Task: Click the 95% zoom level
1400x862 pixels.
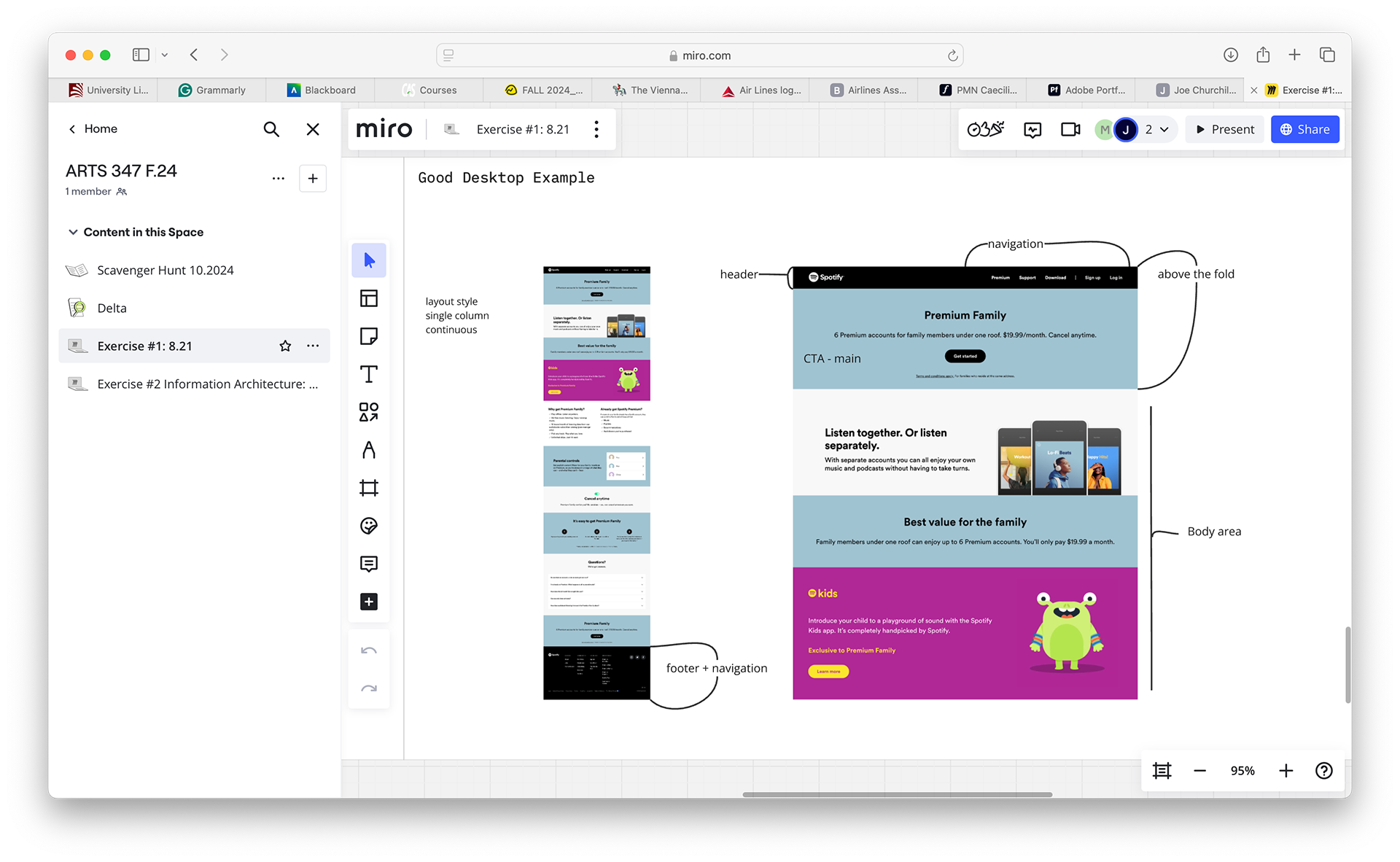Action: (1242, 771)
